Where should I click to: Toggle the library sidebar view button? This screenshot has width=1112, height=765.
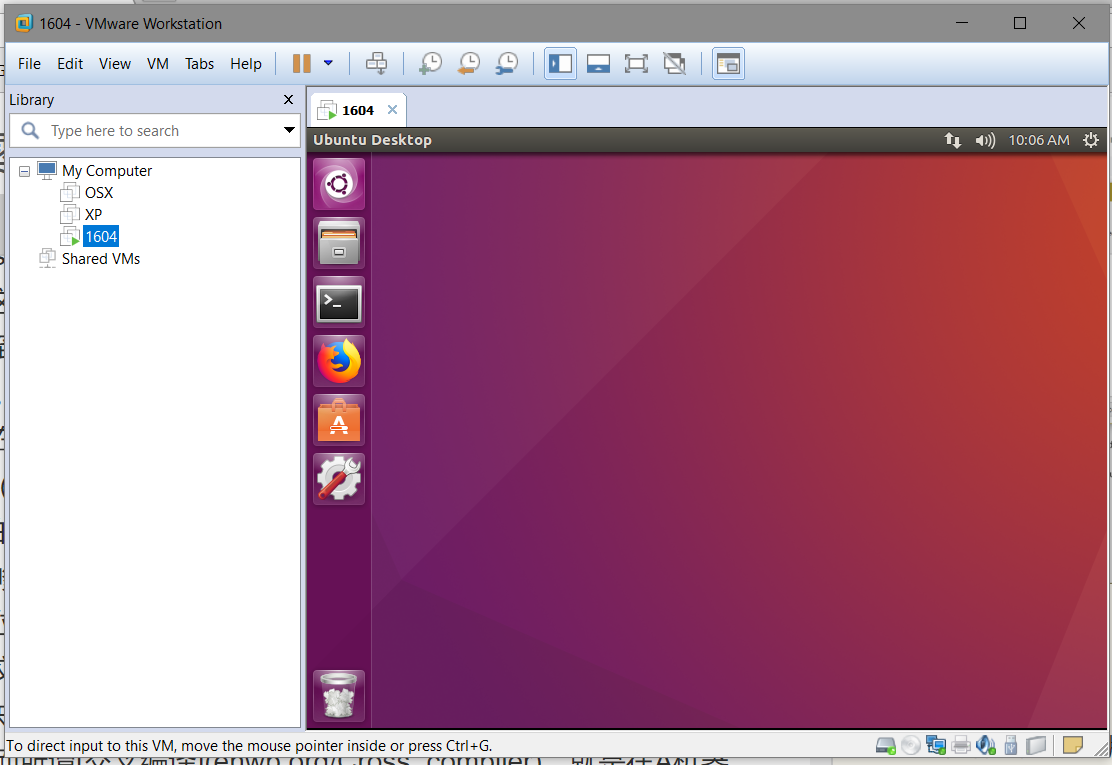click(560, 64)
